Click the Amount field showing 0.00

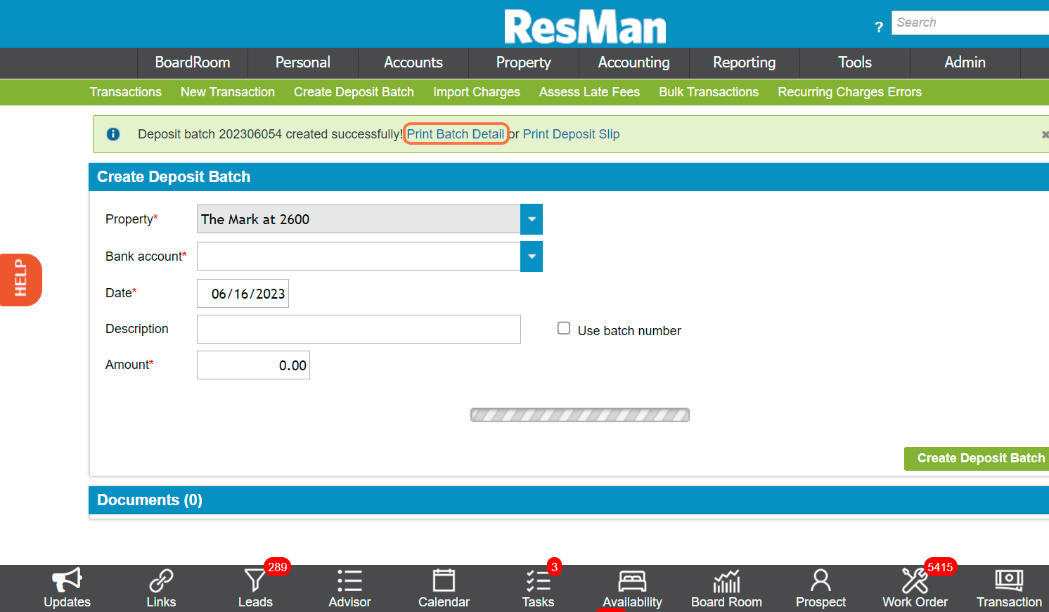pos(254,365)
